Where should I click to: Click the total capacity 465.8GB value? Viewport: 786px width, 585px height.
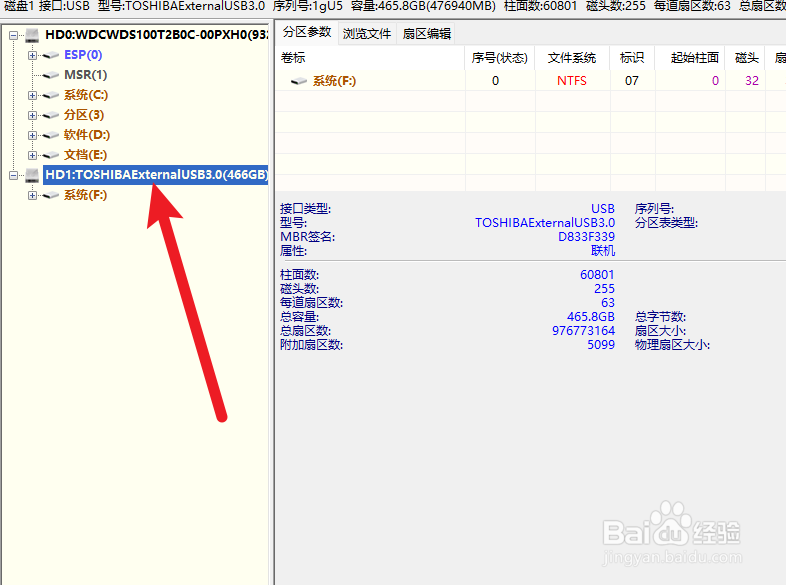[591, 317]
